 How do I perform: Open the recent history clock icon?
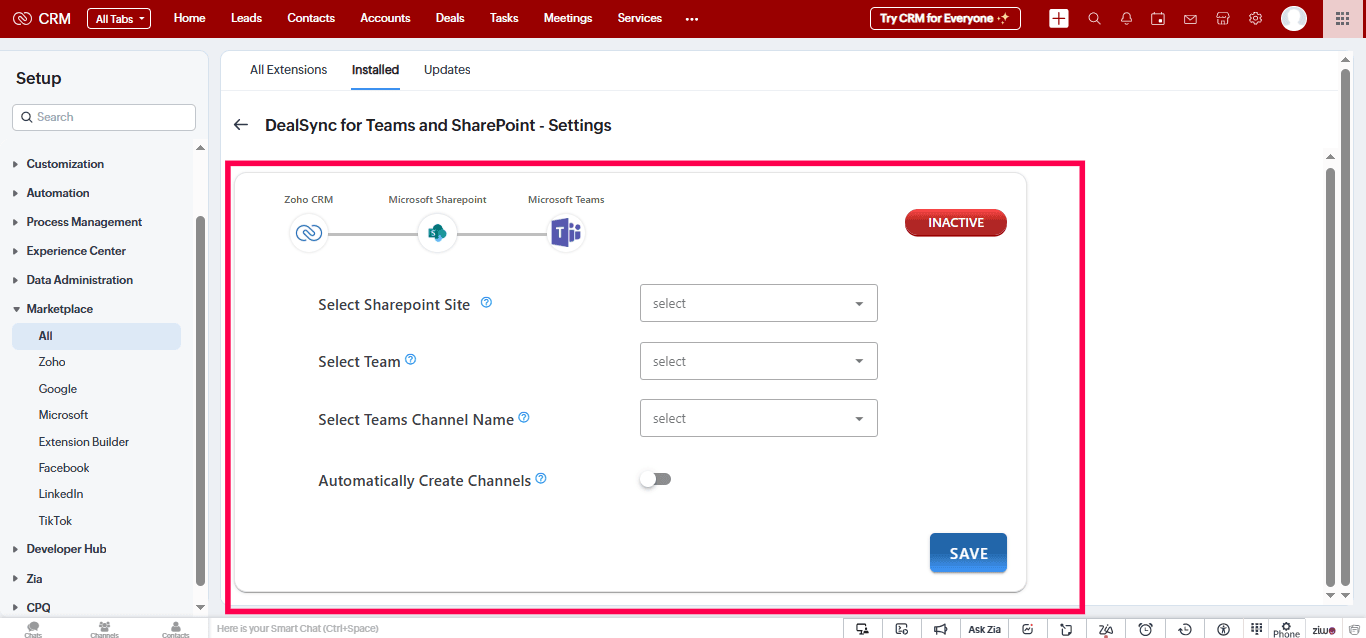pos(1185,629)
